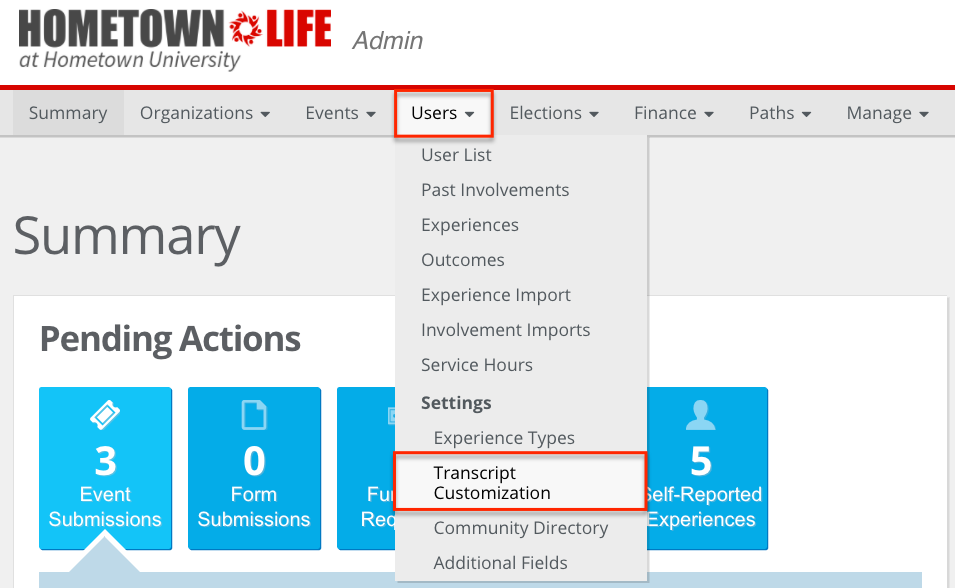Collapse the Users dropdown menu

tap(443, 113)
